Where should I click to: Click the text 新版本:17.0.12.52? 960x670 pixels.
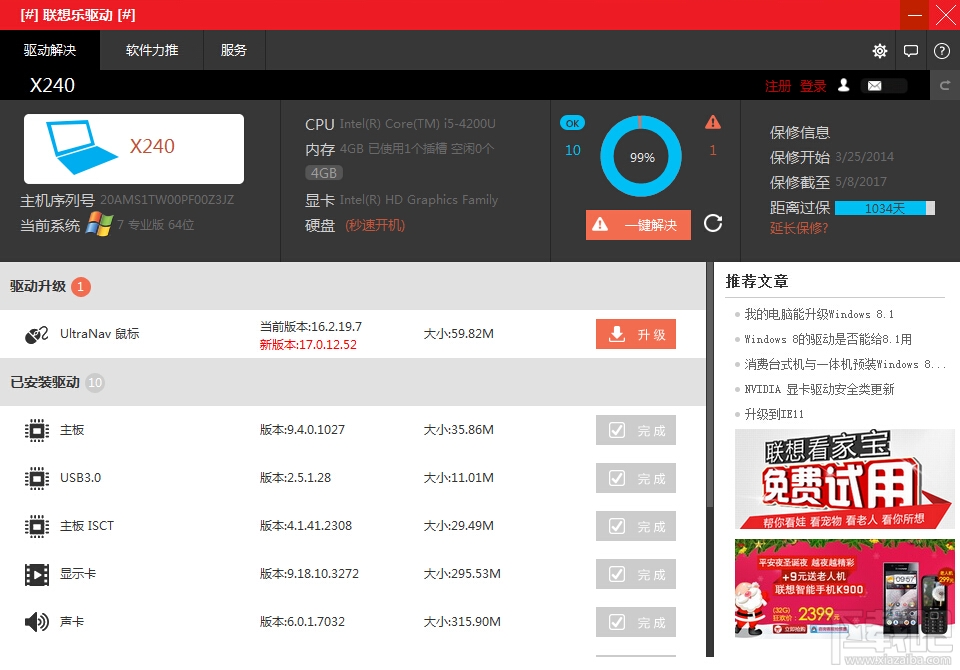click(x=308, y=345)
